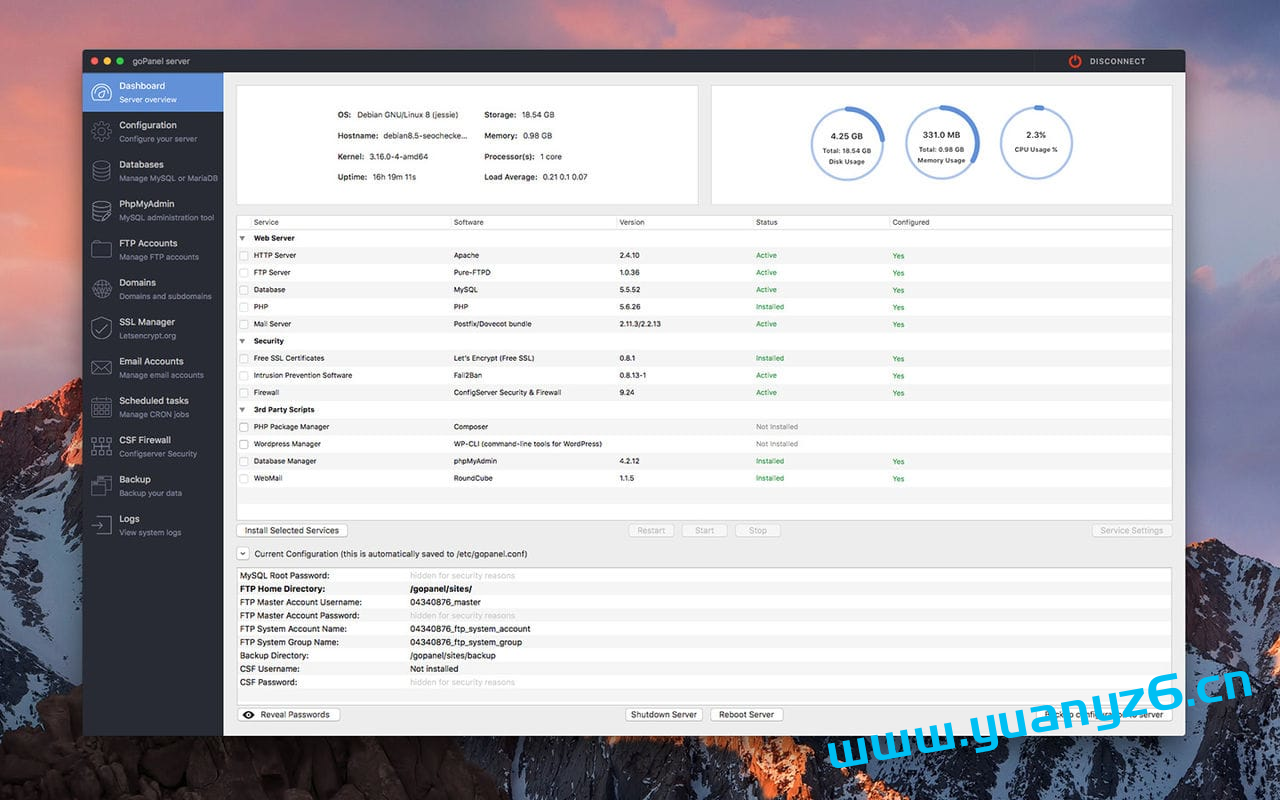This screenshot has width=1280, height=800.
Task: Click the Disk Usage gauge
Action: tap(847, 144)
